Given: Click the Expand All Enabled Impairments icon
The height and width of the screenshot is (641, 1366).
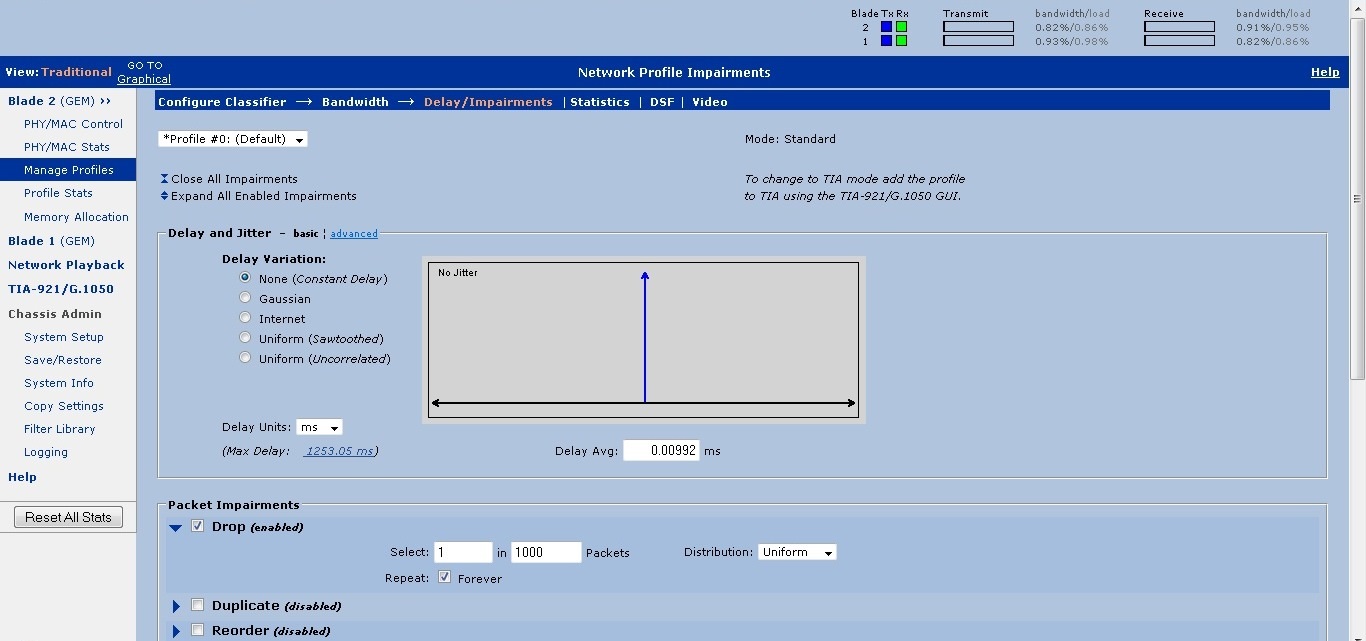Looking at the screenshot, I should pos(164,196).
